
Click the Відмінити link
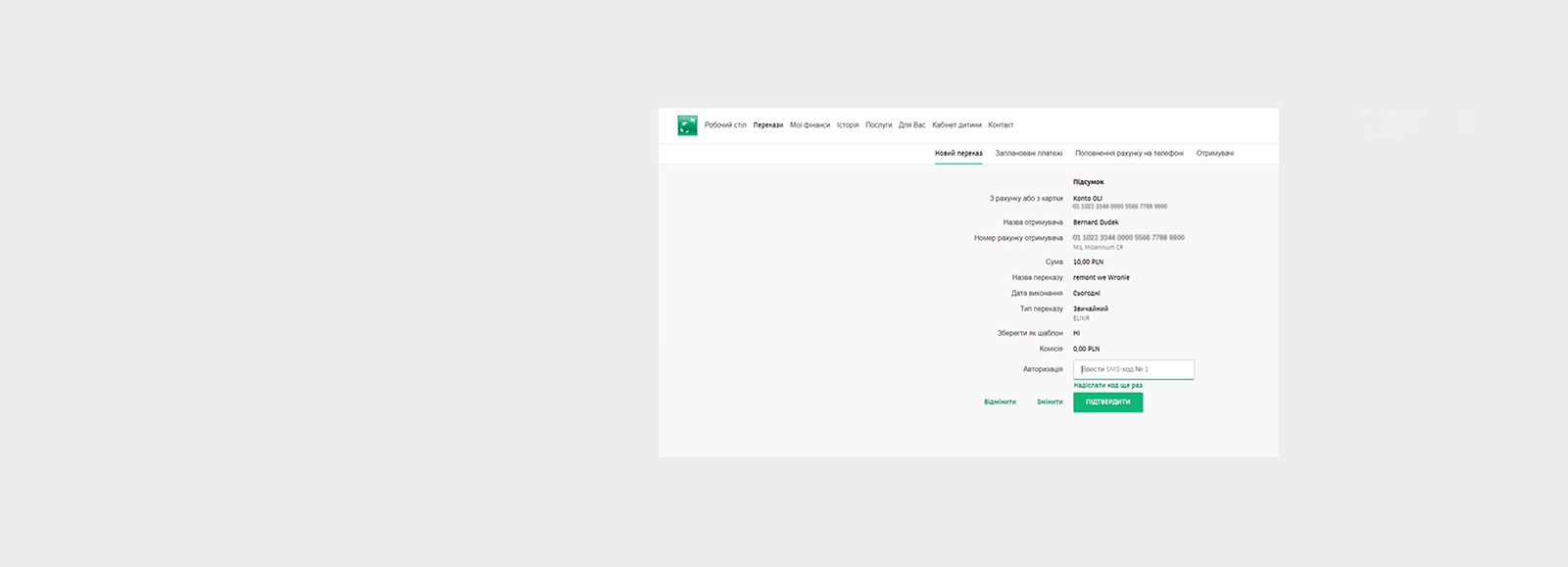(x=1000, y=402)
